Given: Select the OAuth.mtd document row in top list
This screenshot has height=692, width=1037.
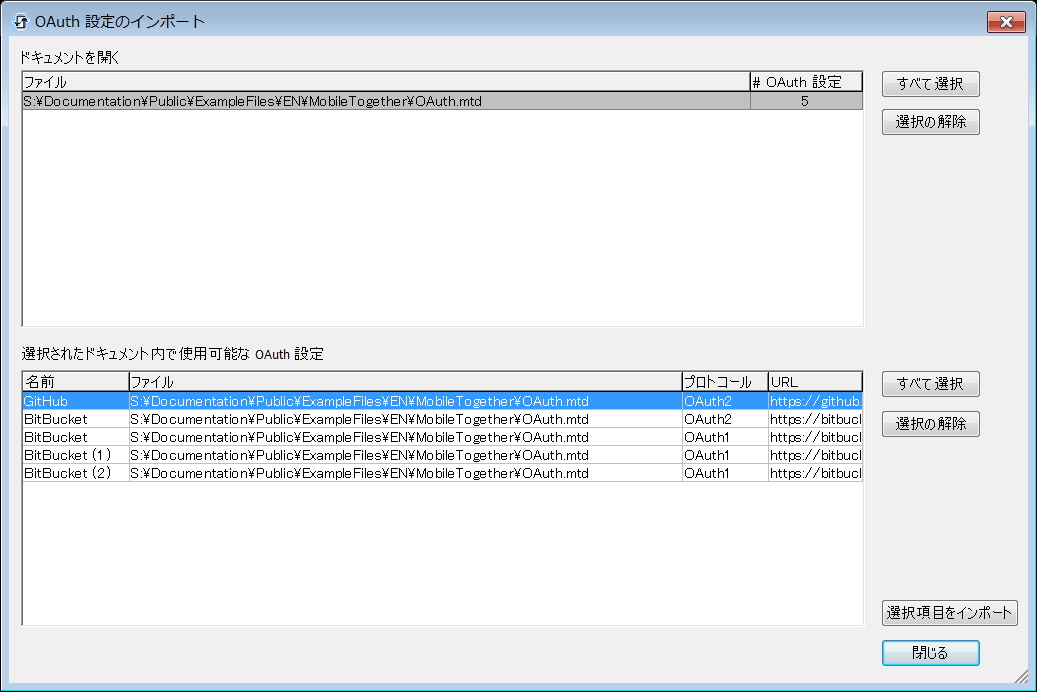Looking at the screenshot, I should click(442, 101).
